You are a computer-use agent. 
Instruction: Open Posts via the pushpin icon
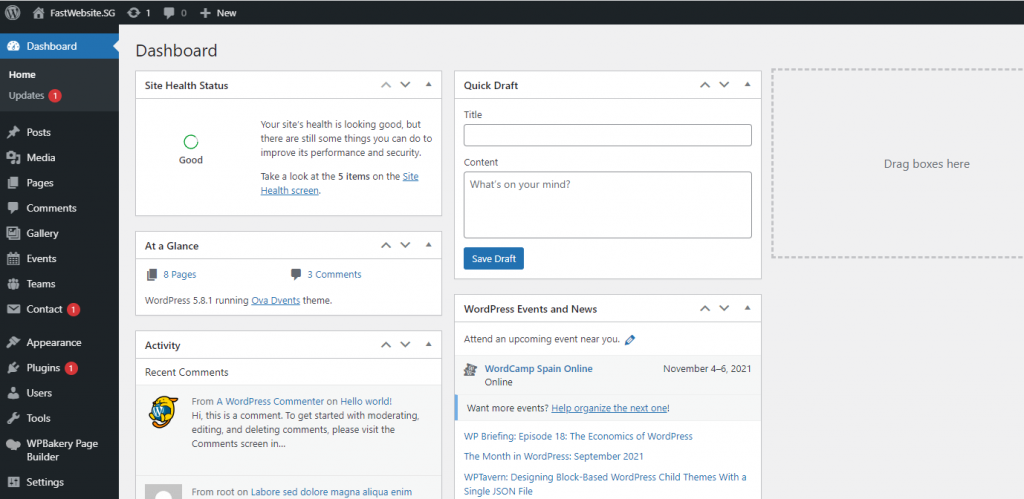click(x=13, y=132)
